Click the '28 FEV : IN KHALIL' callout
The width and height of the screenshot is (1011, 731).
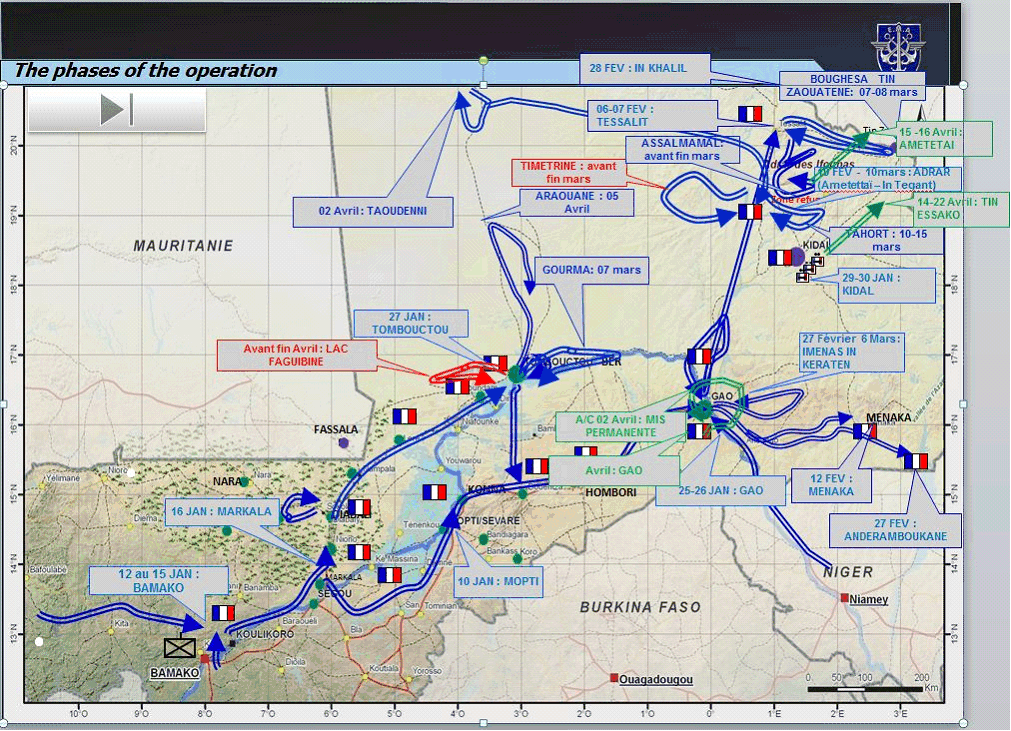click(x=644, y=68)
